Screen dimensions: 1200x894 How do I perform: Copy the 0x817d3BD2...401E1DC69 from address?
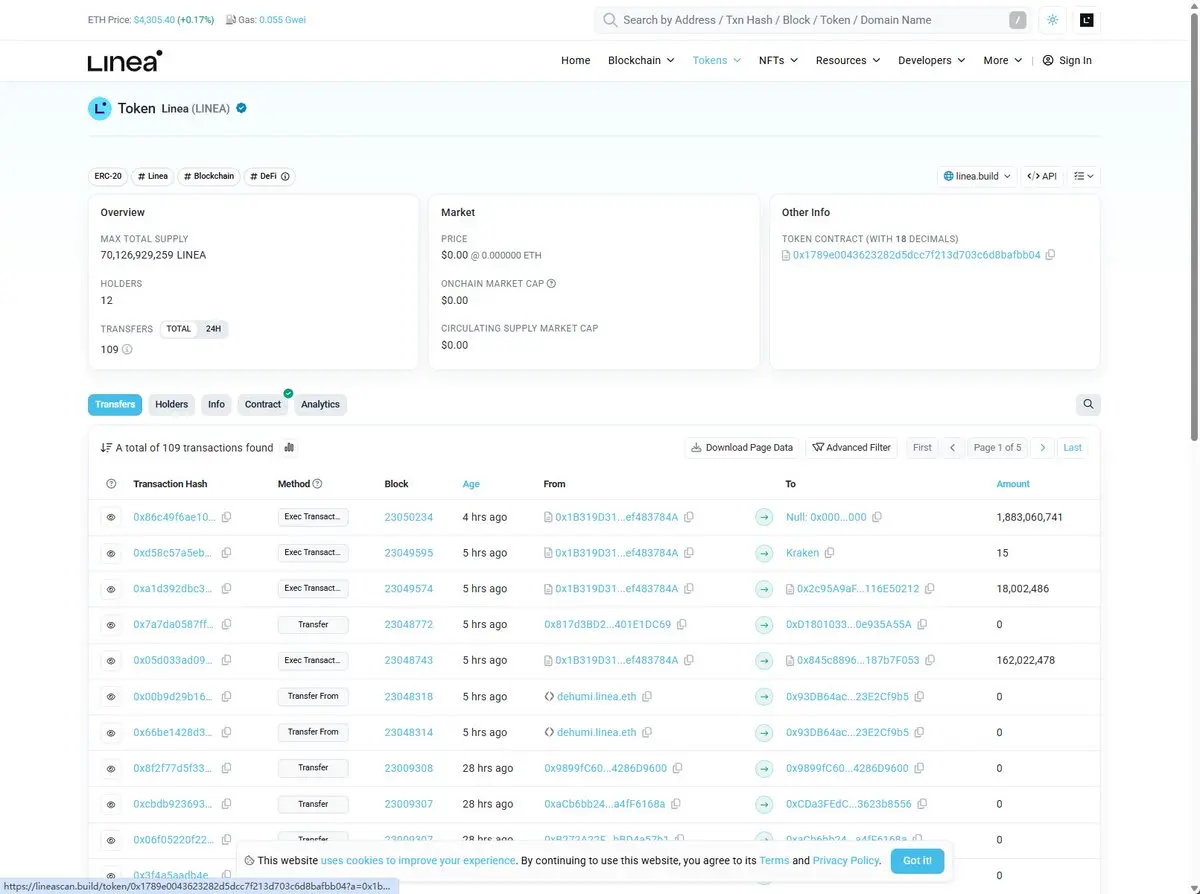(682, 625)
